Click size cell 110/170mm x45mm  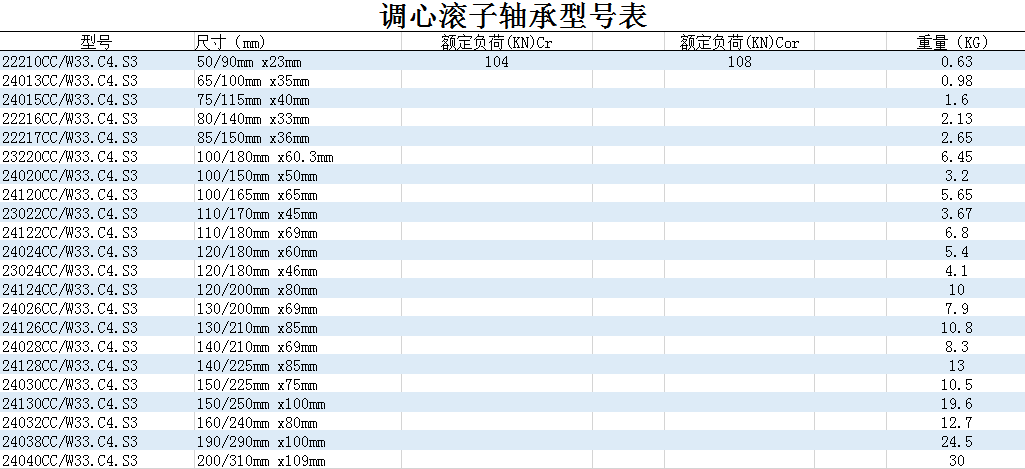coord(257,214)
